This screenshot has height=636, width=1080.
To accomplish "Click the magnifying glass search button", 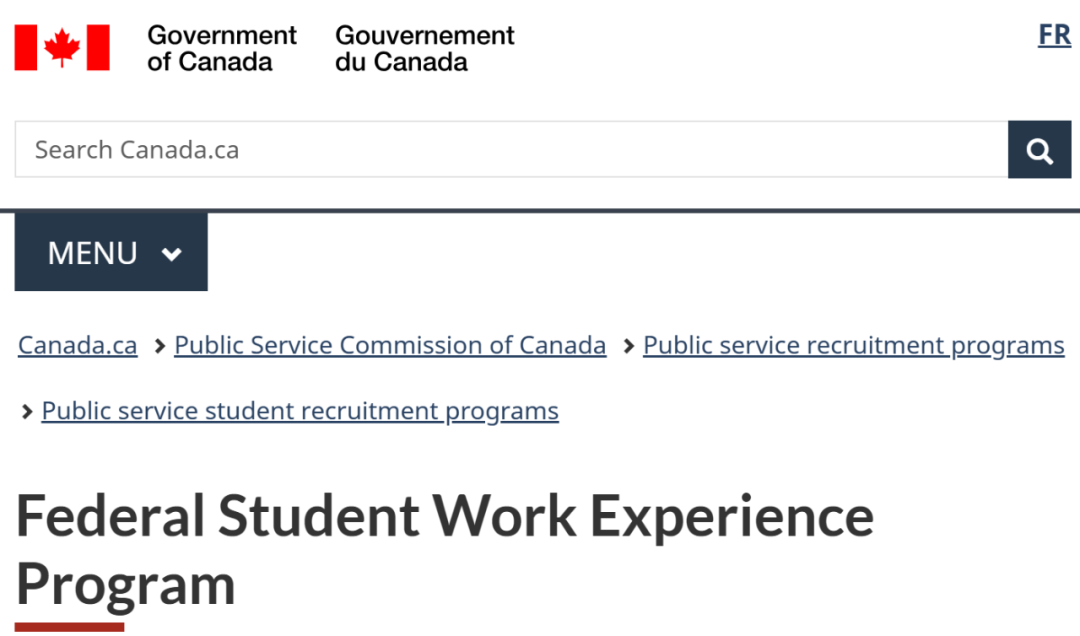I will coord(1039,150).
